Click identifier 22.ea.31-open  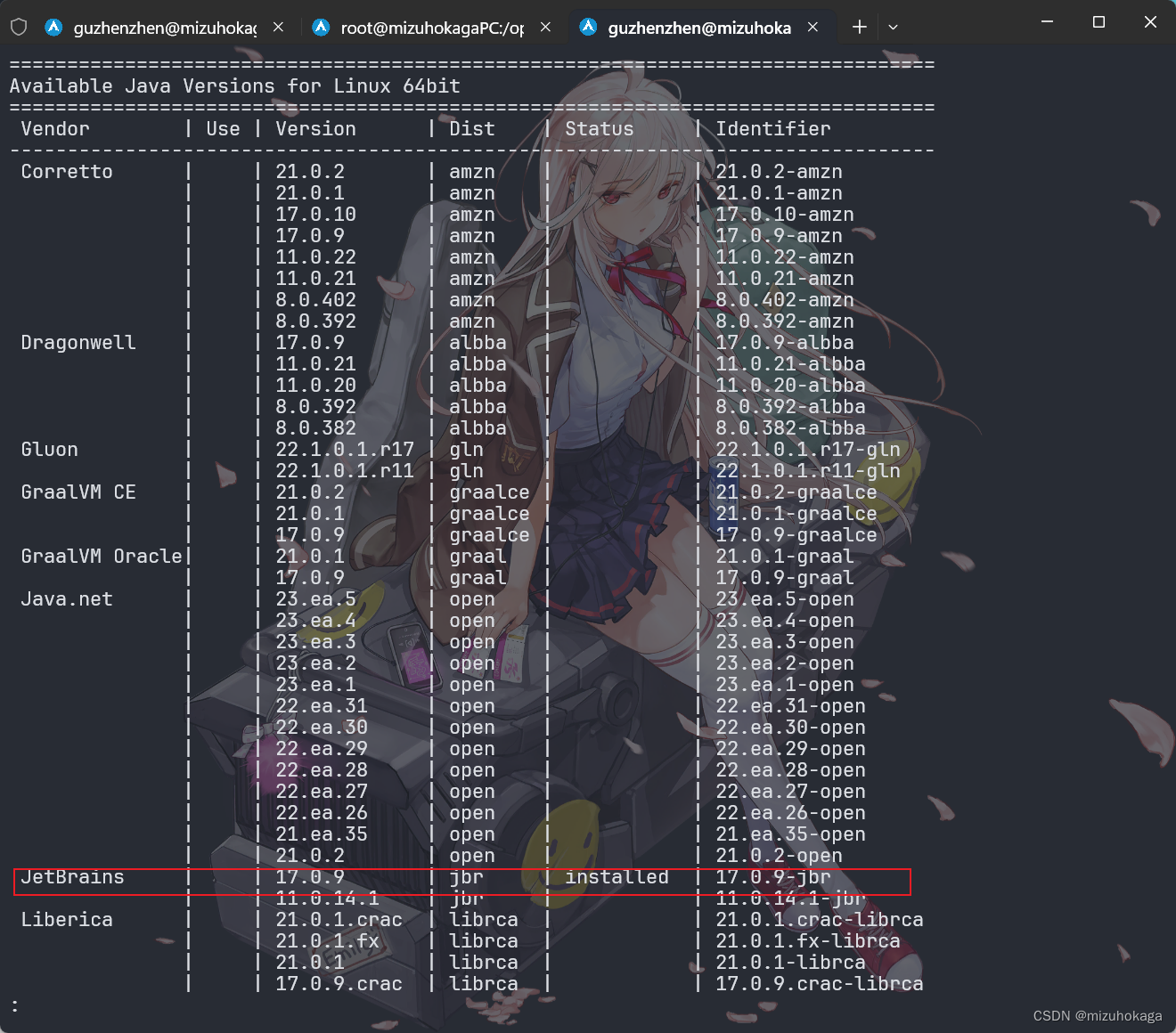(791, 706)
